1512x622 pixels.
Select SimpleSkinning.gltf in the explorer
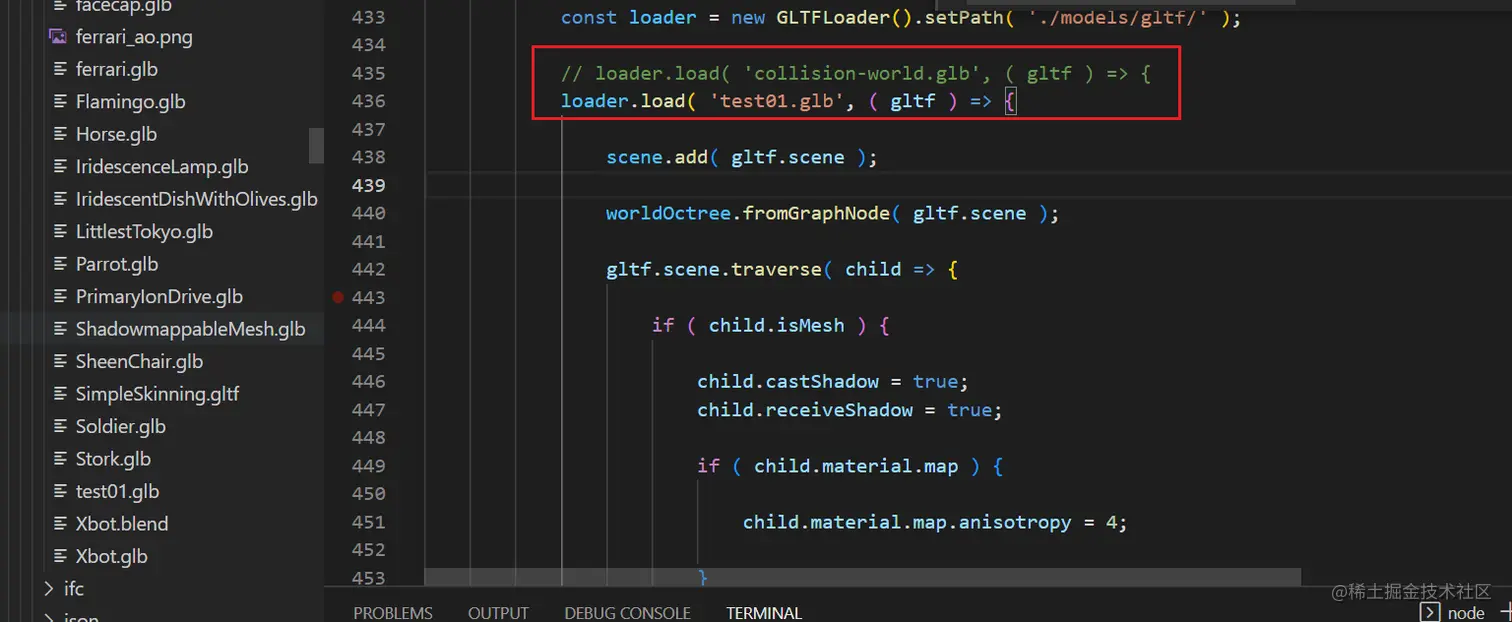point(157,394)
